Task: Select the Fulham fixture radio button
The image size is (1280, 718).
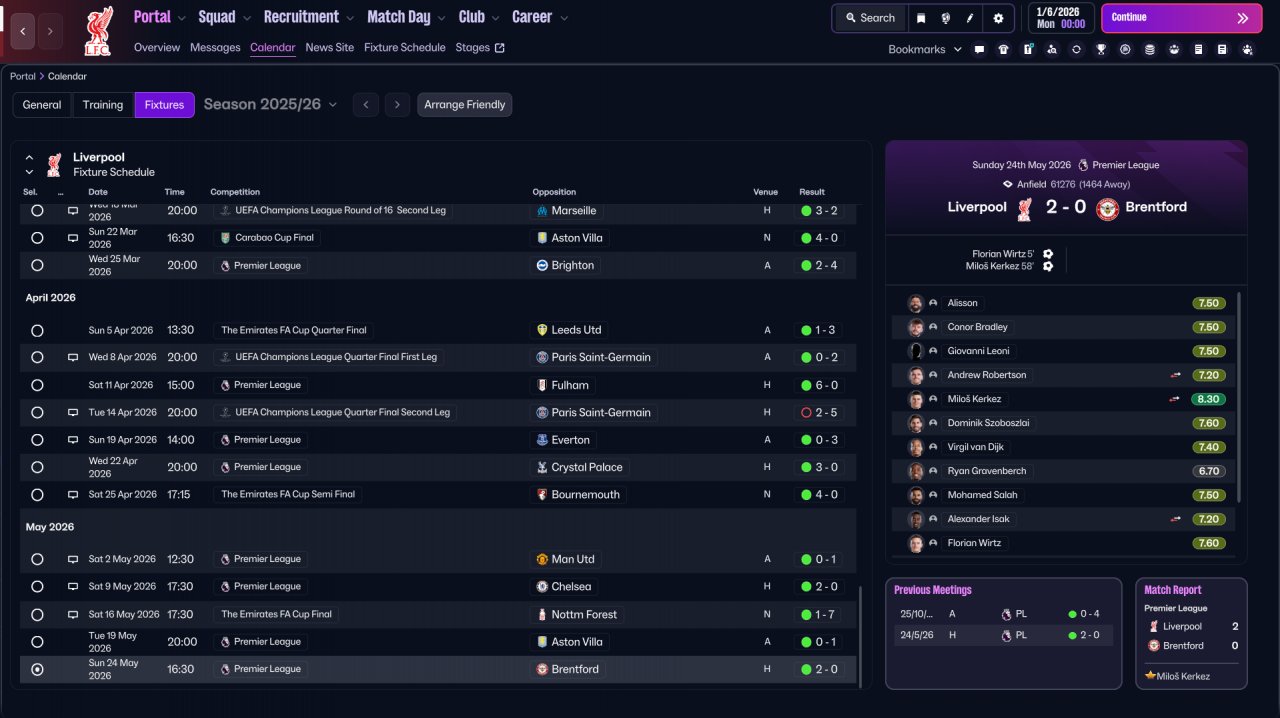Action: (x=37, y=385)
